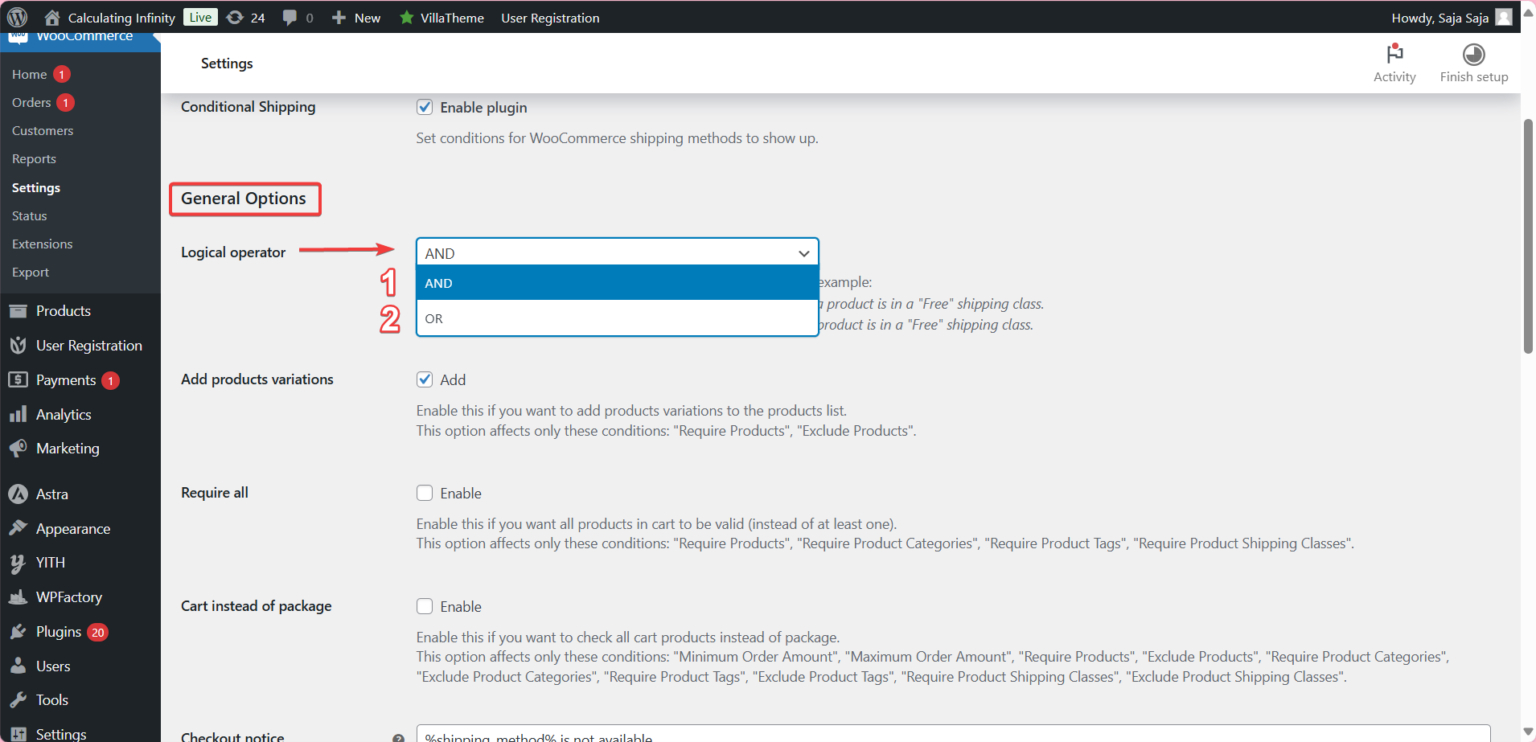
Task: Open the Orders submenu item
Action: point(31,102)
